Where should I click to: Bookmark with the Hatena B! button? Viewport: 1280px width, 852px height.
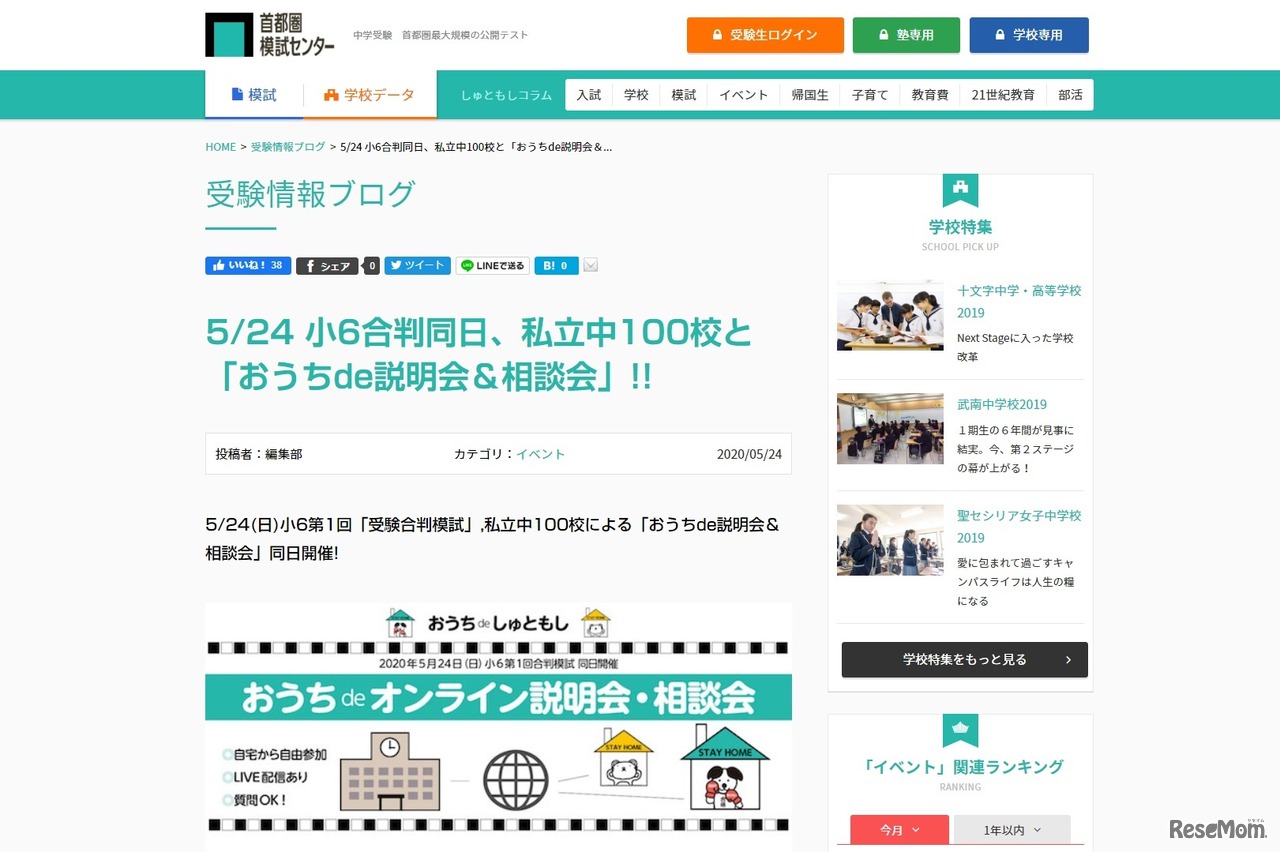point(556,266)
